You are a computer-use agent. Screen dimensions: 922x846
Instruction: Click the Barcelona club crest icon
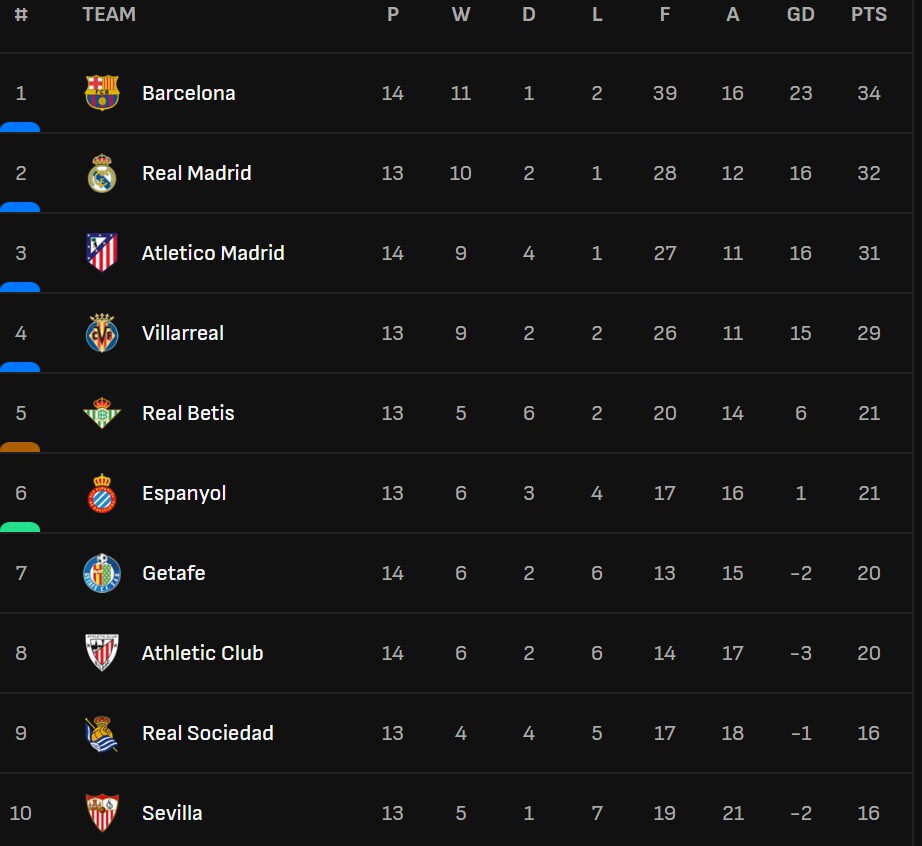pyautogui.click(x=102, y=93)
